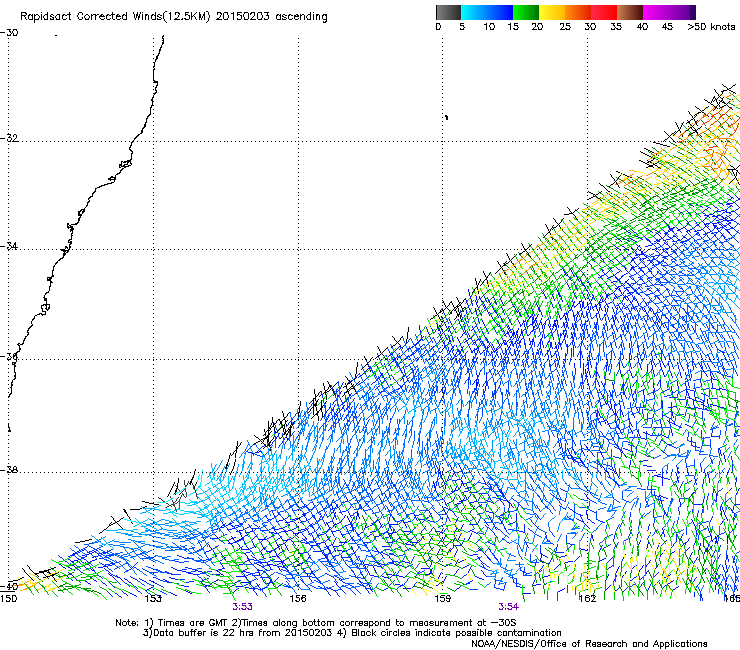Click the '25' legend scale label
The height and width of the screenshot is (650, 740).
(x=565, y=27)
